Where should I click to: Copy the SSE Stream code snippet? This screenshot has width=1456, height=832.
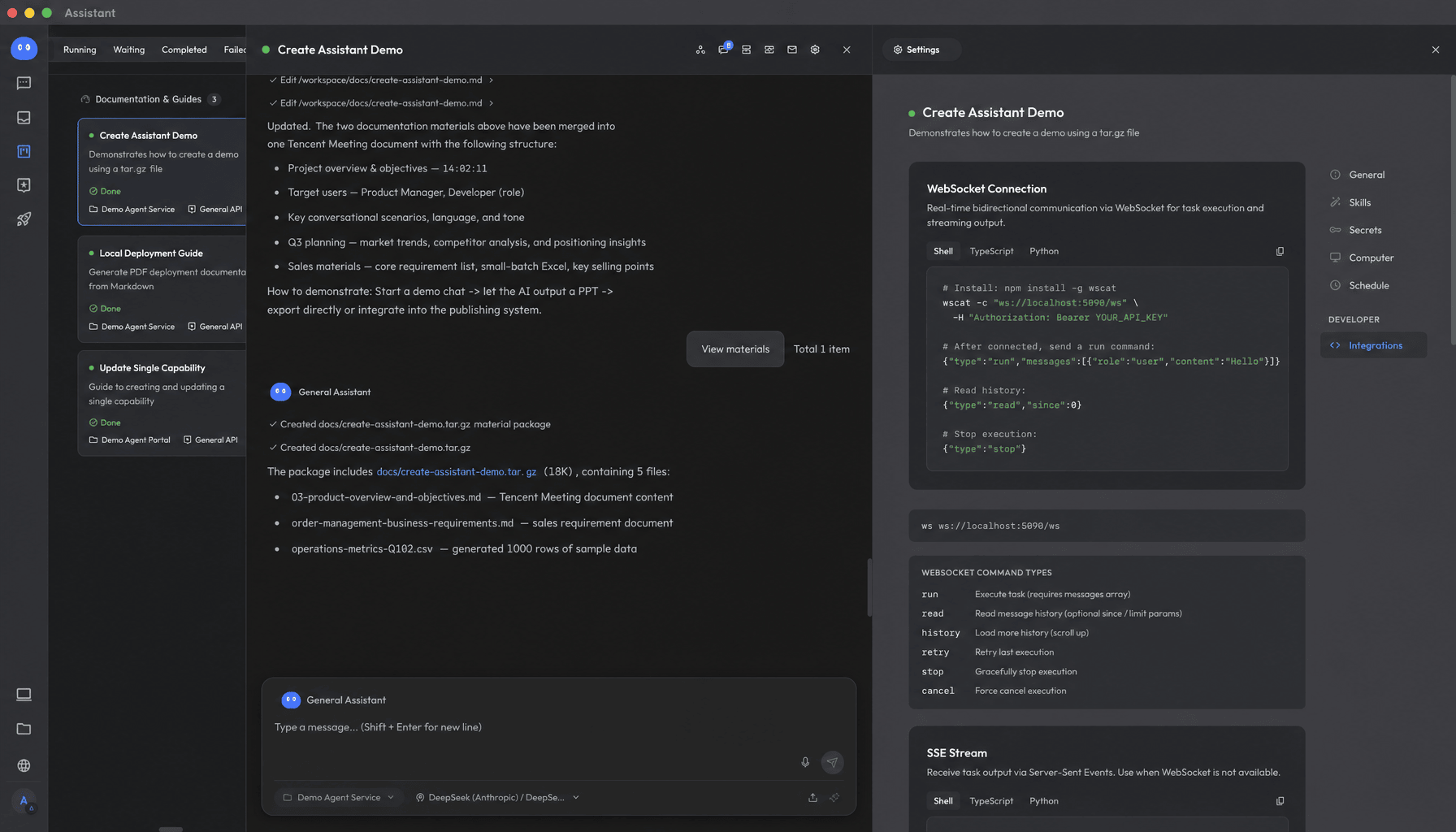1280,801
